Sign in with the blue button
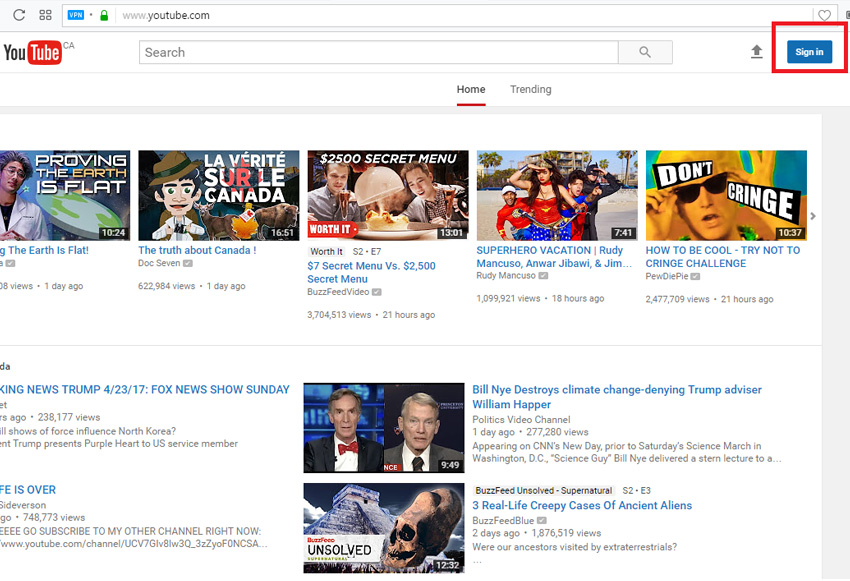850x581 pixels. (809, 52)
